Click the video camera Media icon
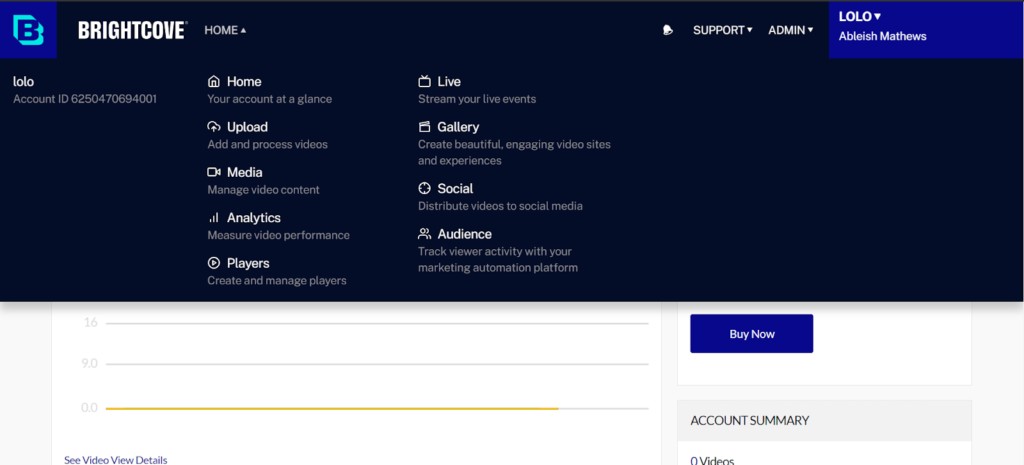Image resolution: width=1024 pixels, height=465 pixels. [214, 172]
